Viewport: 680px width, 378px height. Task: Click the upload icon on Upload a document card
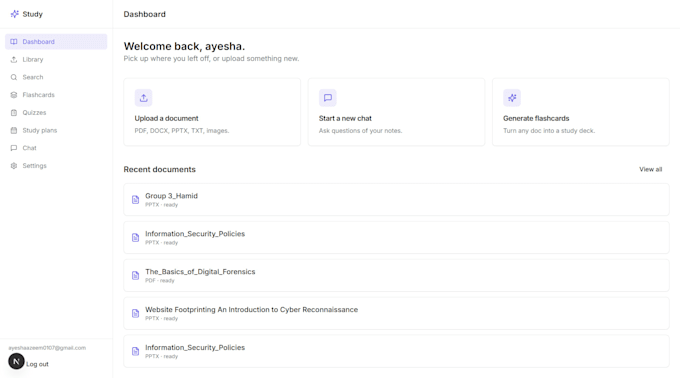(x=144, y=98)
